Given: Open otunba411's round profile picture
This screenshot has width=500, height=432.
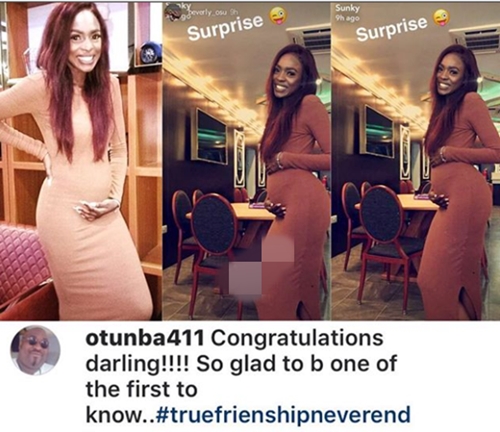Looking at the screenshot, I should pos(35,350).
